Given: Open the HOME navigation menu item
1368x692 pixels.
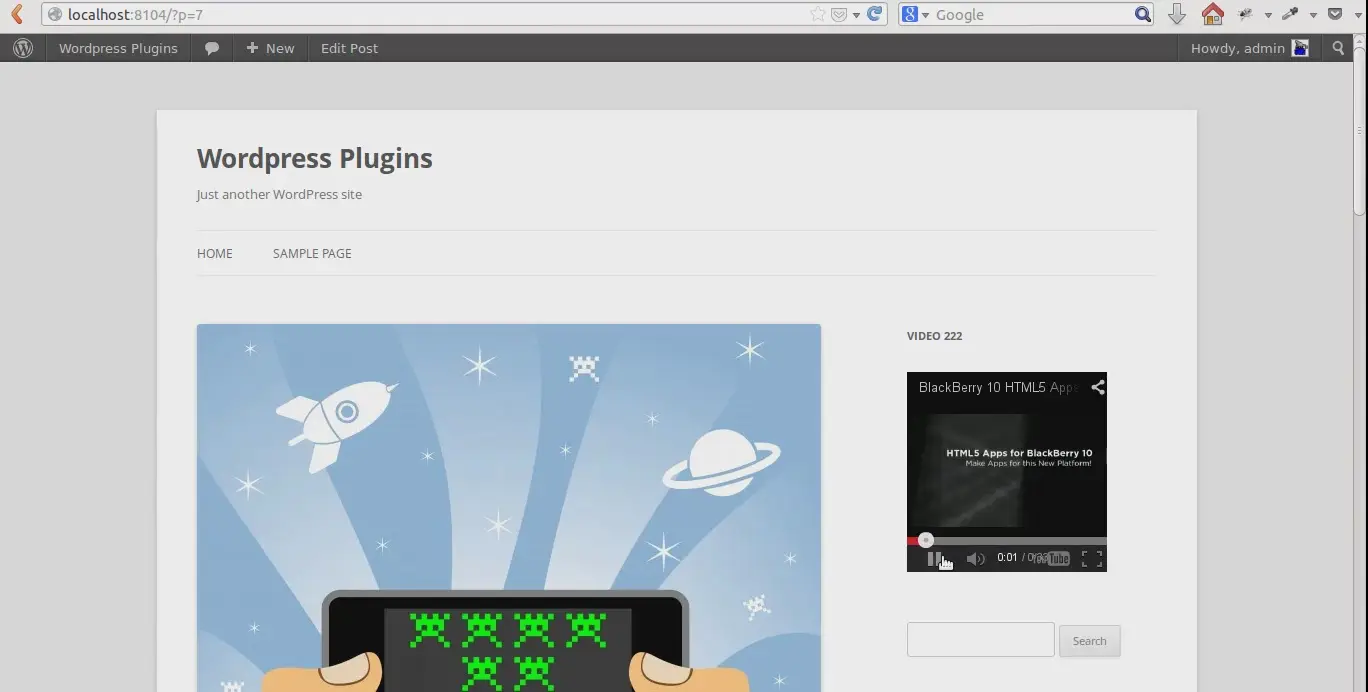Looking at the screenshot, I should [x=215, y=253].
